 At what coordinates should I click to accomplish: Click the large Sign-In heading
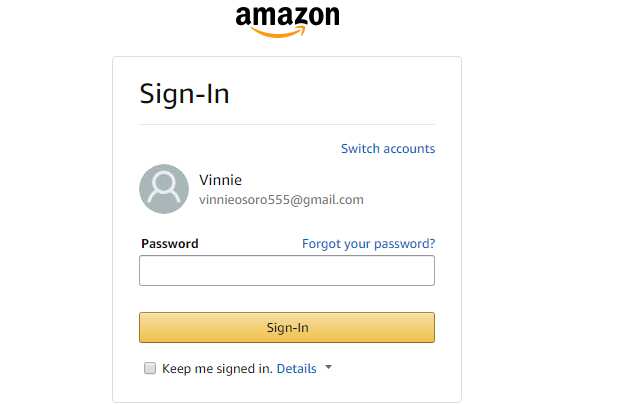coord(184,94)
